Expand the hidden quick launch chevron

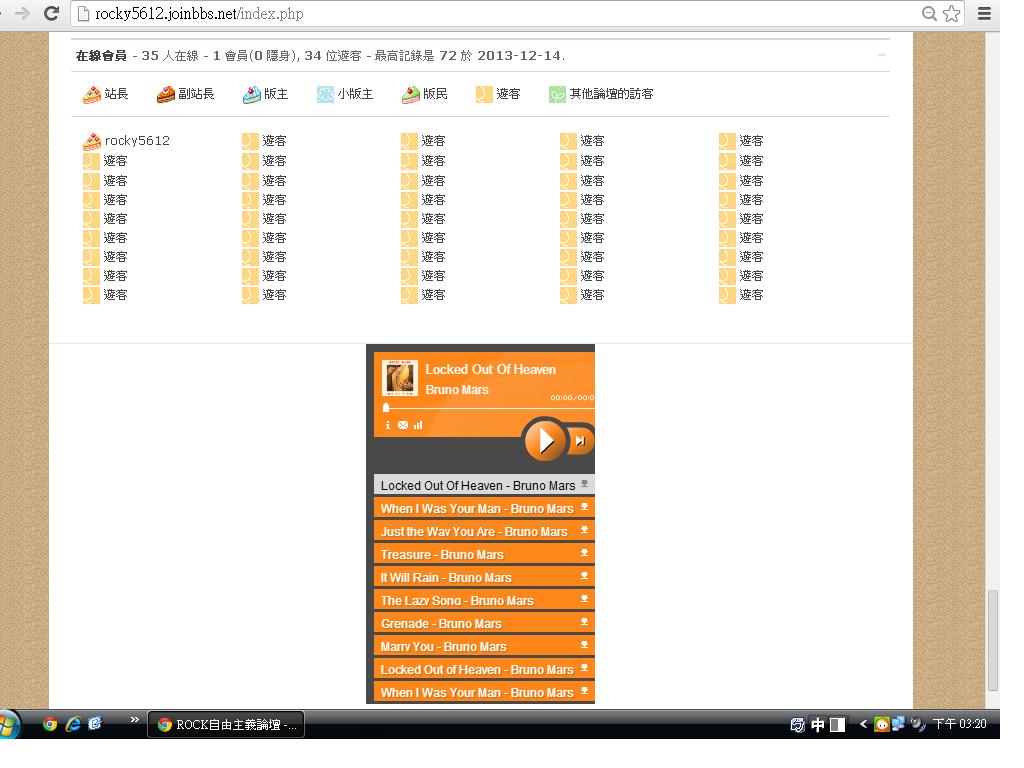(135, 721)
